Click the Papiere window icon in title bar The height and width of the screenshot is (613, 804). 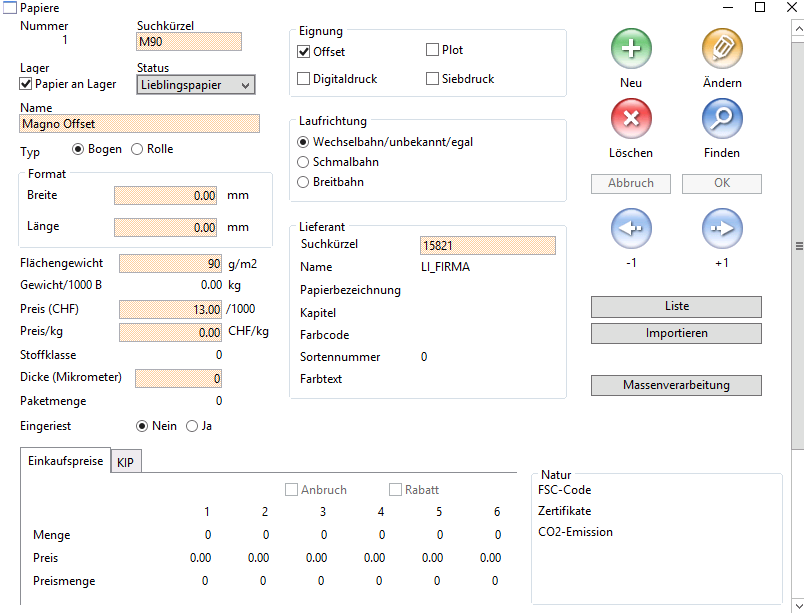coord(10,8)
